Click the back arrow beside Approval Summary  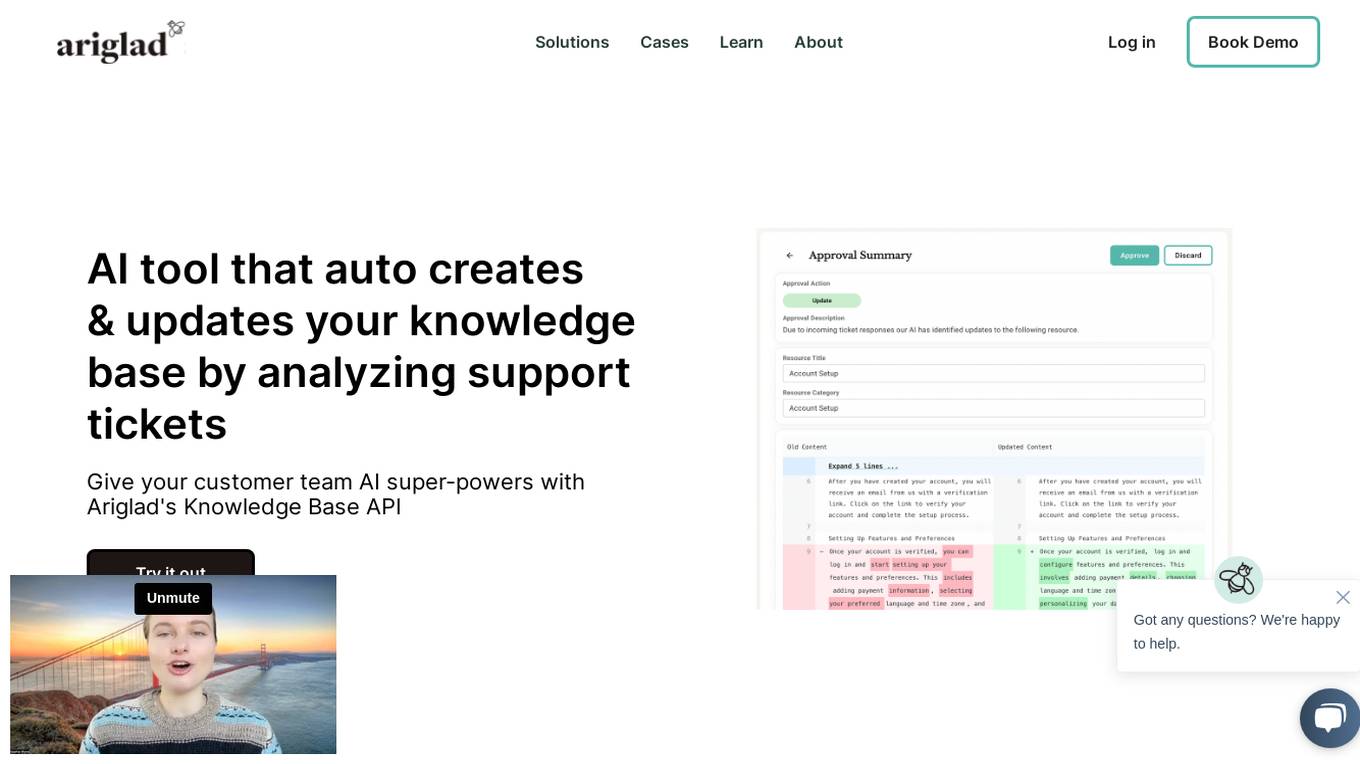[x=789, y=255]
